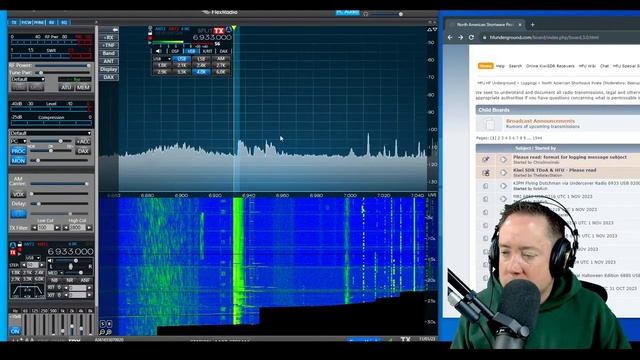640x360 pixels.
Task: Click the slice frequency 6.933.000 on flag
Action: pos(212,38)
